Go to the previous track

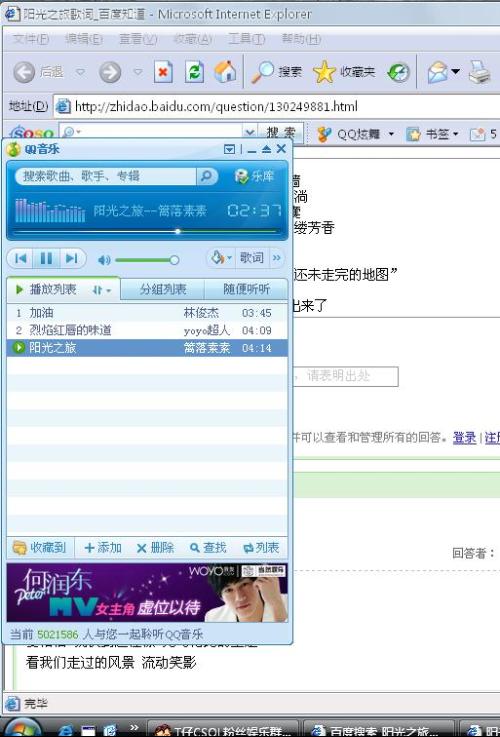(21, 259)
